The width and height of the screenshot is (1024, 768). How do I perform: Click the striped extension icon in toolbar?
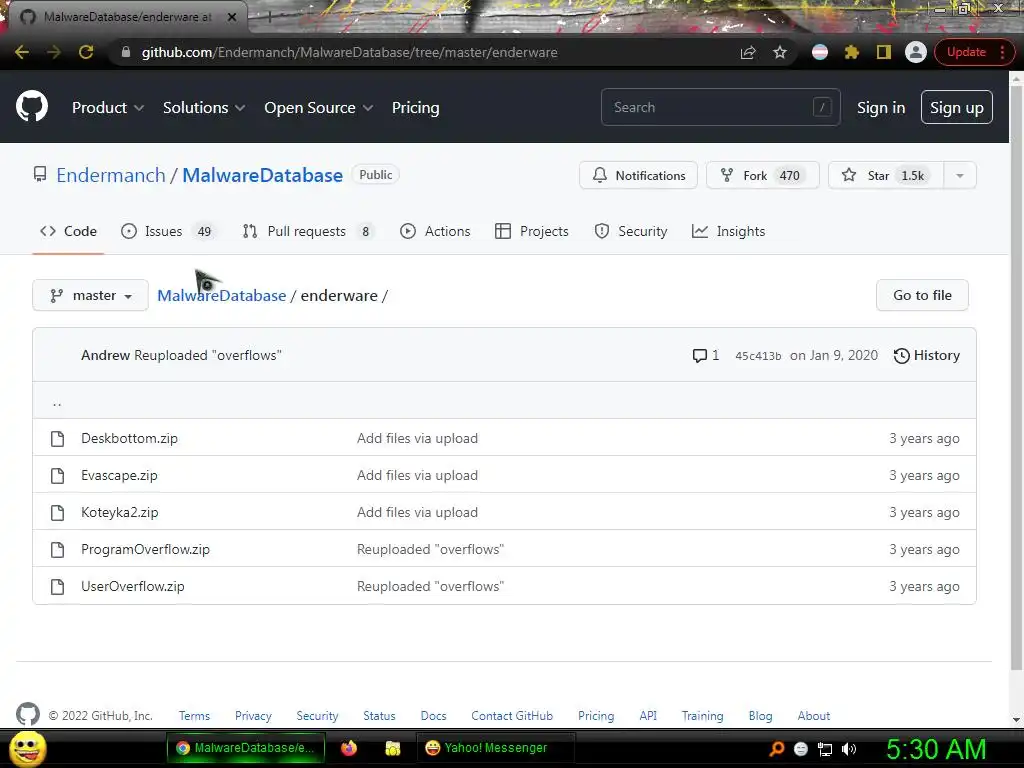[820, 52]
